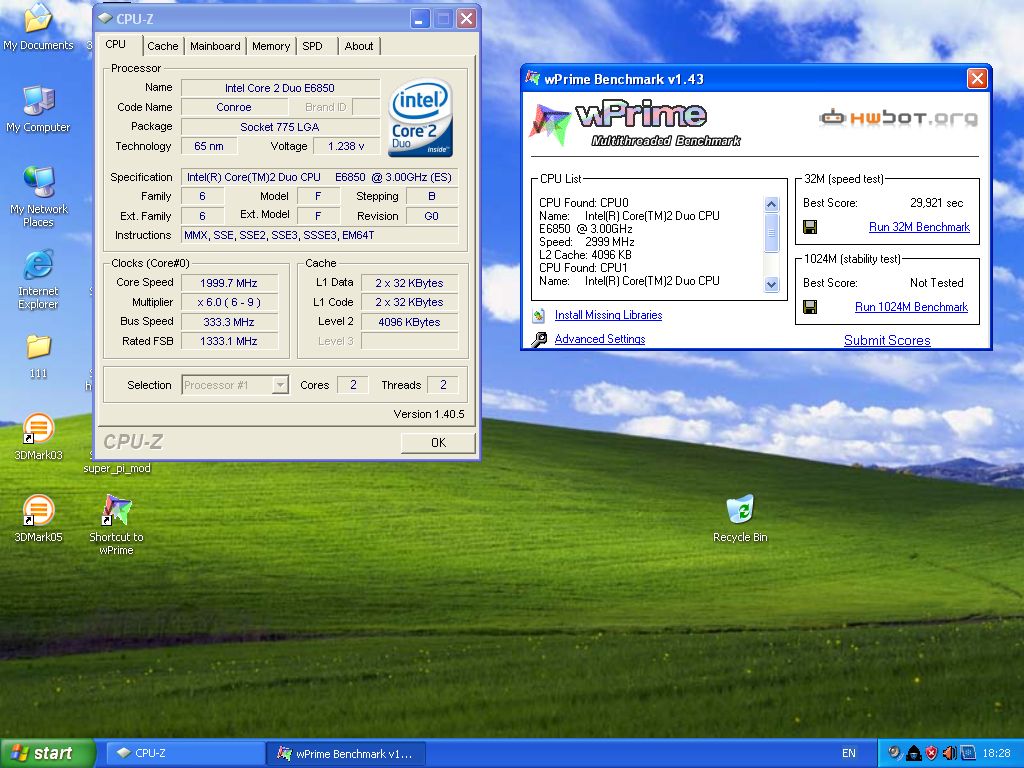The height and width of the screenshot is (768, 1024).
Task: Click the wPrime logo graphic
Action: (635, 123)
